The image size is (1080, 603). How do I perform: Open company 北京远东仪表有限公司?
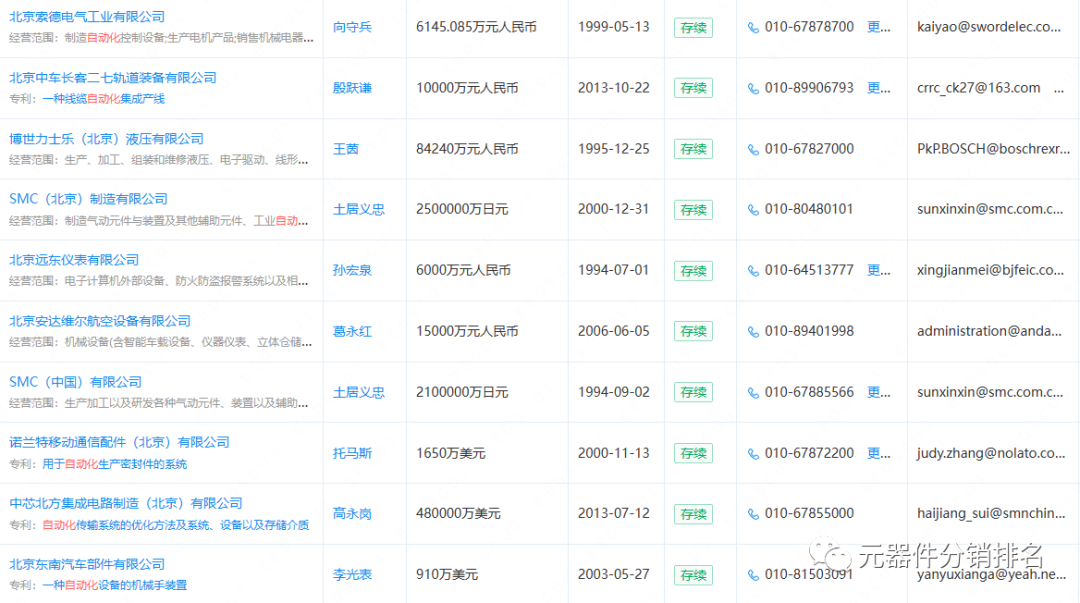(x=74, y=260)
